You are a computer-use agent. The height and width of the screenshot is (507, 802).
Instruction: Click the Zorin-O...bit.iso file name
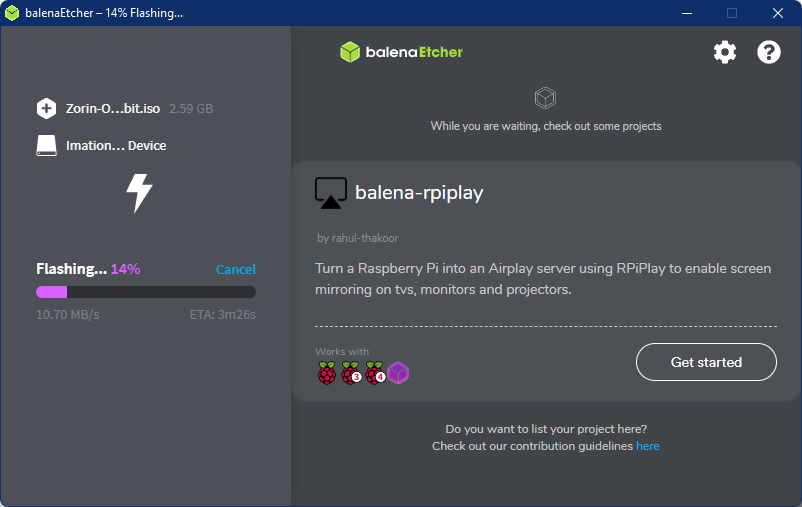point(113,109)
